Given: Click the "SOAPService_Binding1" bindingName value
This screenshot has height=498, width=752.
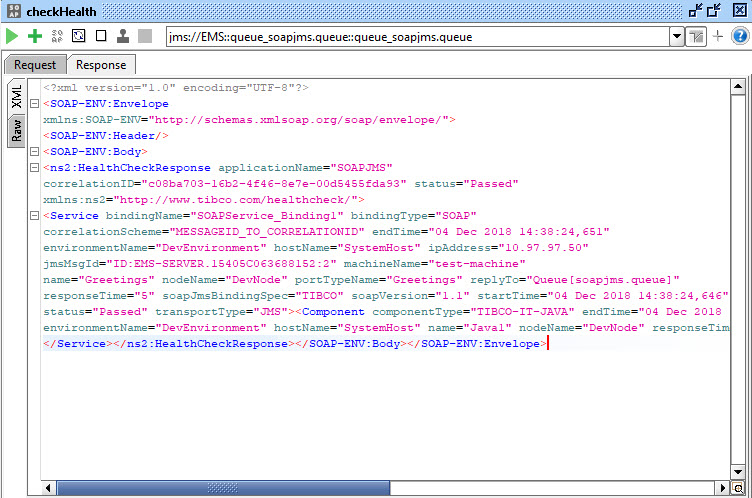Looking at the screenshot, I should click(x=267, y=215).
